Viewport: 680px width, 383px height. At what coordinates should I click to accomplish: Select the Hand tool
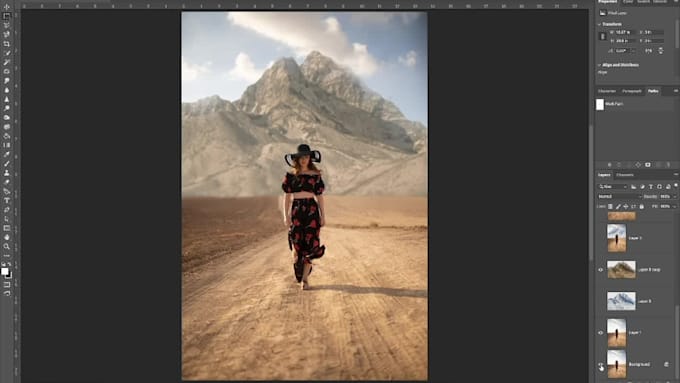pyautogui.click(x=7, y=237)
